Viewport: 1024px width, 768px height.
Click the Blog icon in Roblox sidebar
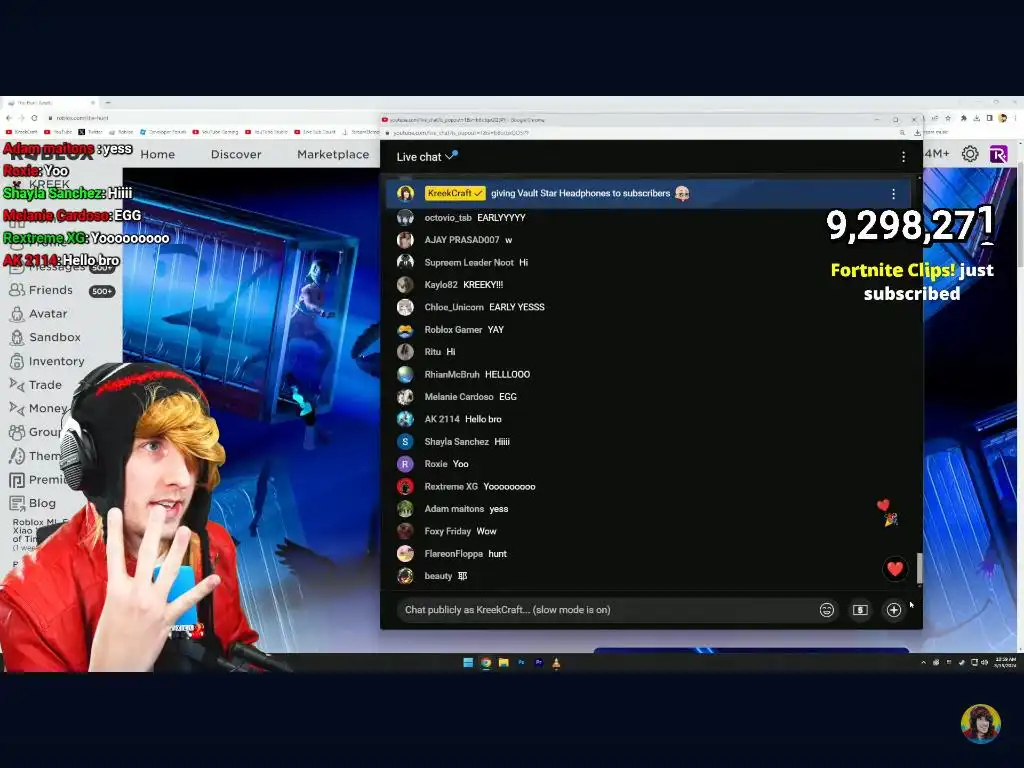(17, 503)
